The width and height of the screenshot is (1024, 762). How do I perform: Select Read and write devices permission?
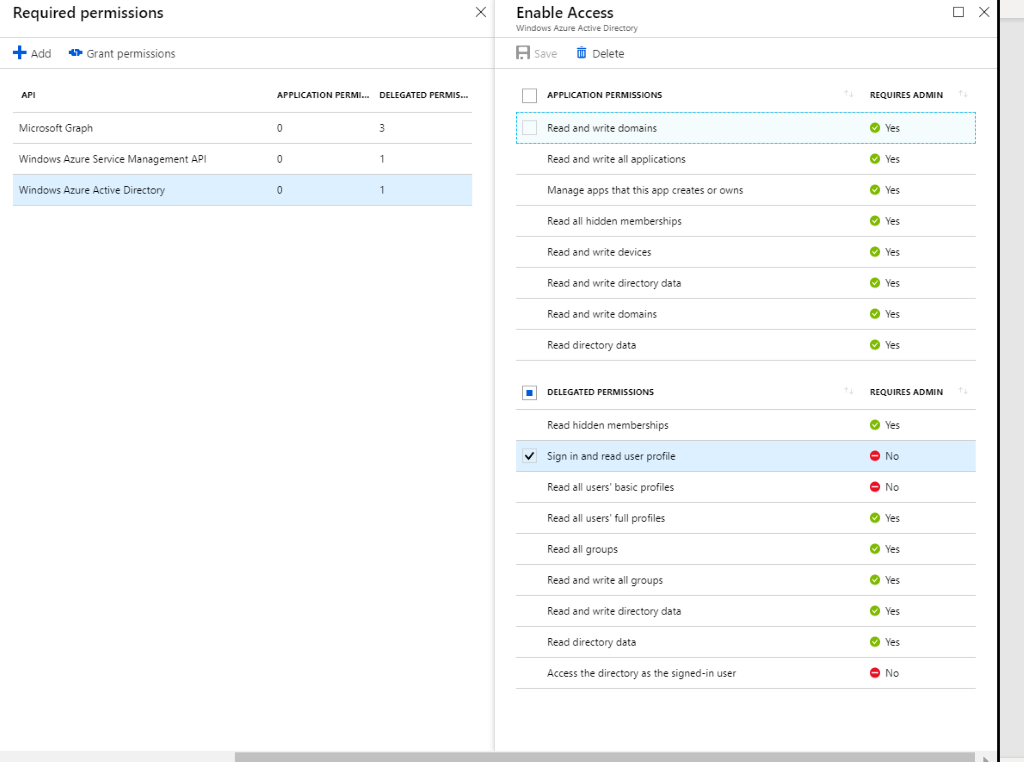coord(746,252)
